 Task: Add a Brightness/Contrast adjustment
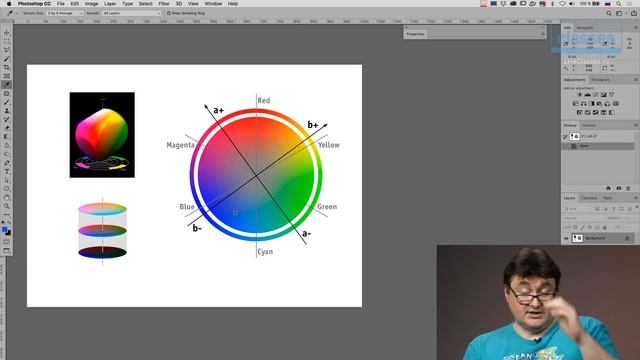[x=579, y=95]
